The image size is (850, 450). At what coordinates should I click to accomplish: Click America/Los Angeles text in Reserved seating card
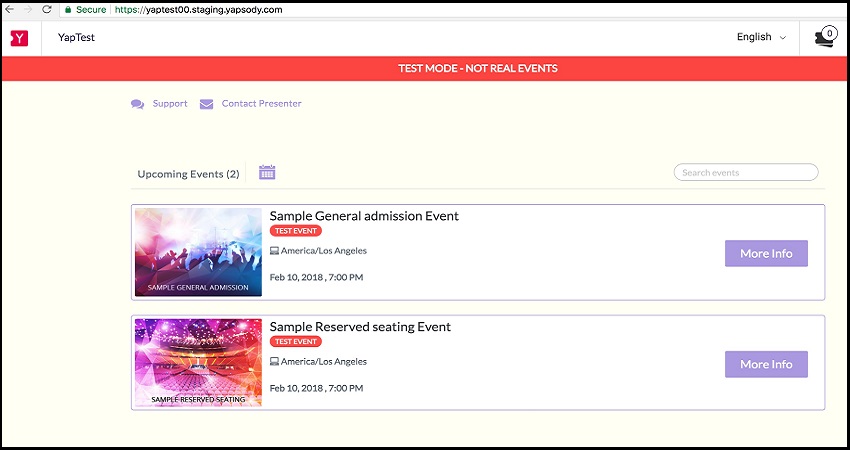click(324, 362)
